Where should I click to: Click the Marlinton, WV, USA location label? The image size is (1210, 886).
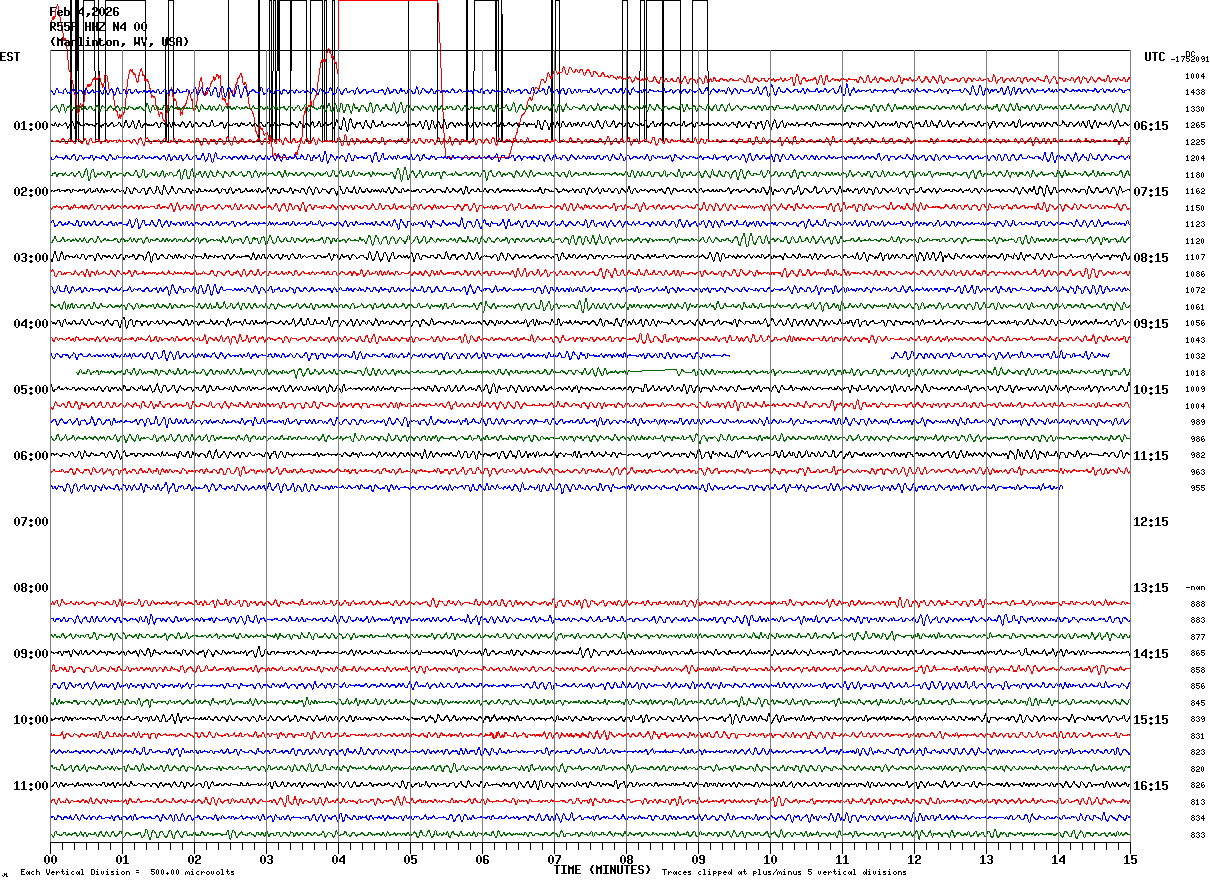coord(119,42)
